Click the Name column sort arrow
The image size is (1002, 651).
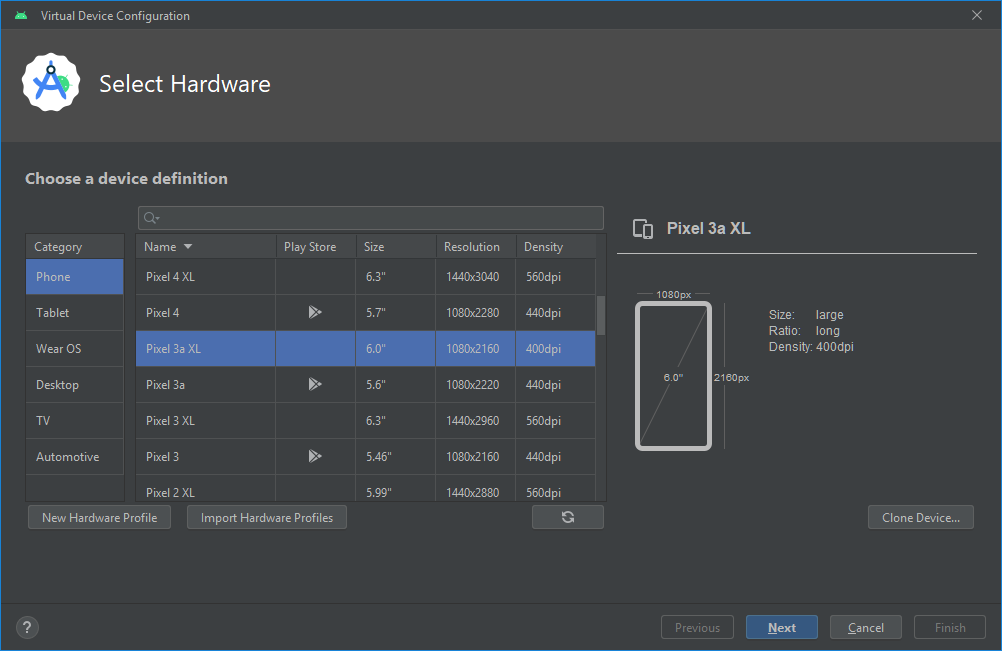tap(188, 247)
